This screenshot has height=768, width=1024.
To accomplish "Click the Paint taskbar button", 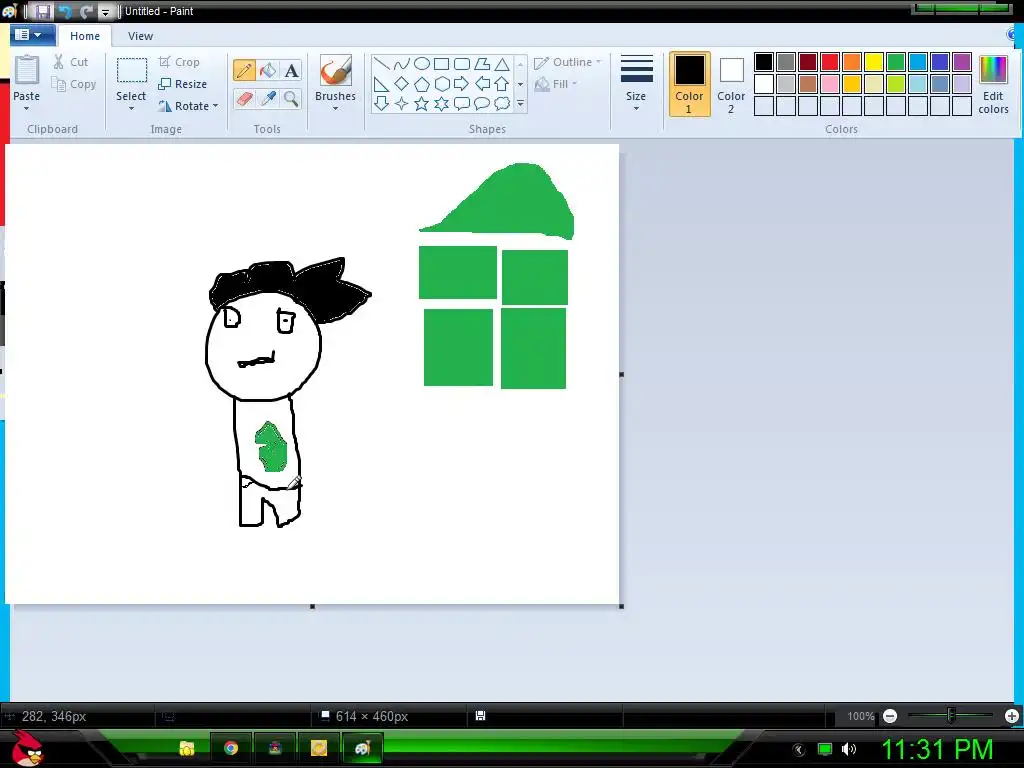I will click(362, 748).
